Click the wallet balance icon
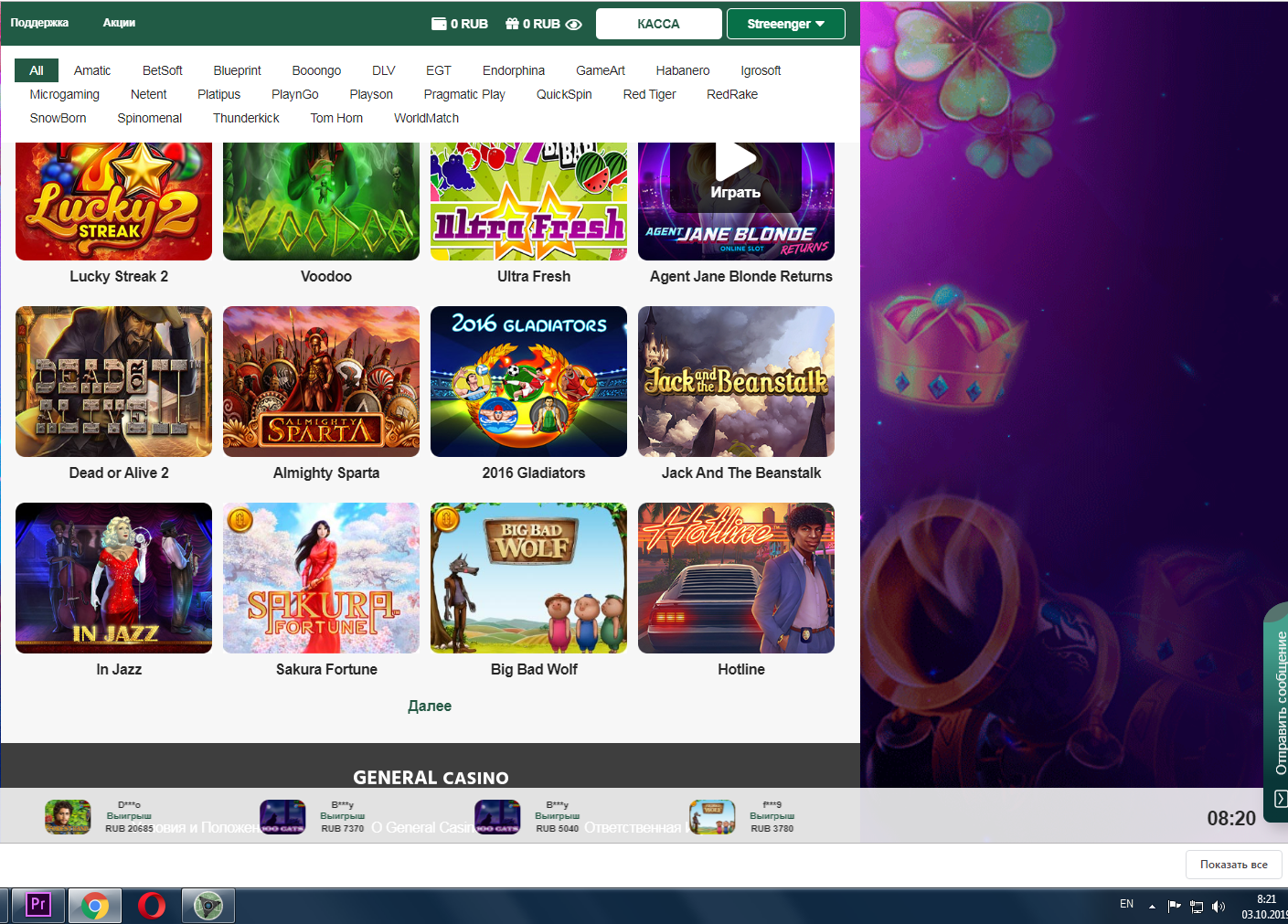Image resolution: width=1288 pixels, height=924 pixels. point(439,24)
